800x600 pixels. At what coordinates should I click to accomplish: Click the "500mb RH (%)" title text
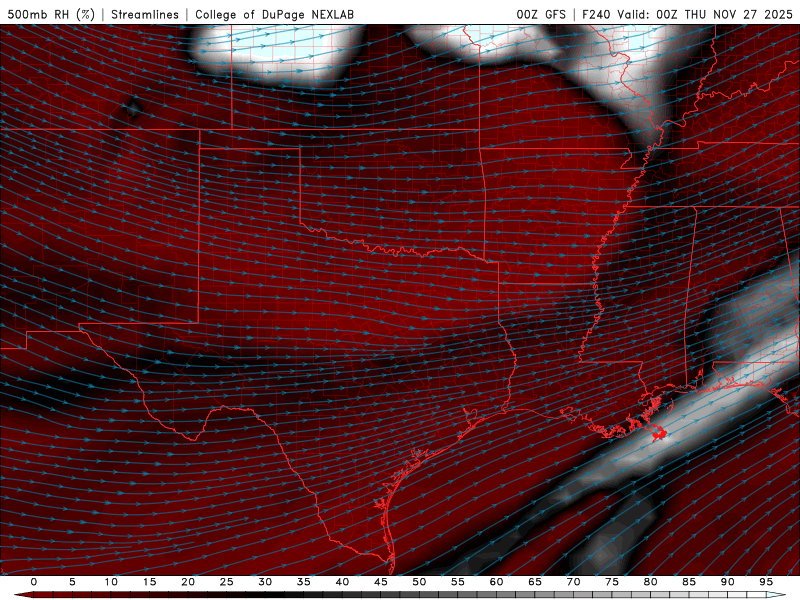[x=51, y=14]
